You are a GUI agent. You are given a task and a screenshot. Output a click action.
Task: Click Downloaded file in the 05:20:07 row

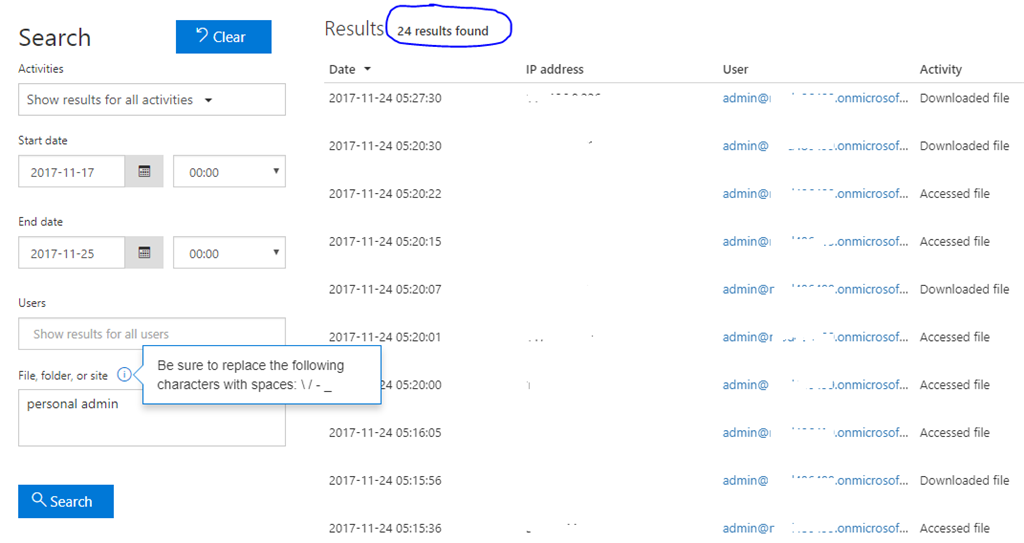click(964, 289)
